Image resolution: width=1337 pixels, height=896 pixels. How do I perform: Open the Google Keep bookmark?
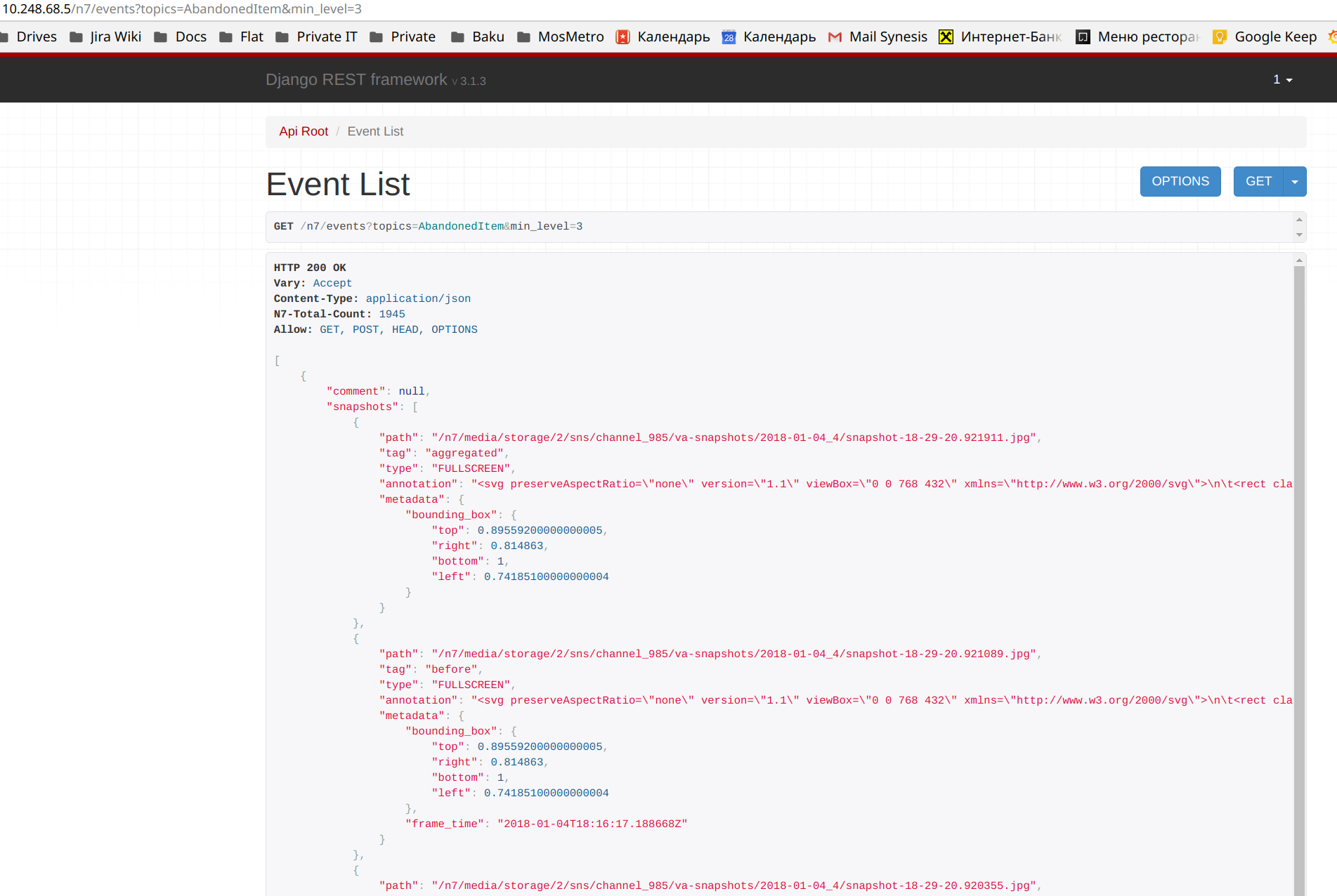click(1265, 37)
